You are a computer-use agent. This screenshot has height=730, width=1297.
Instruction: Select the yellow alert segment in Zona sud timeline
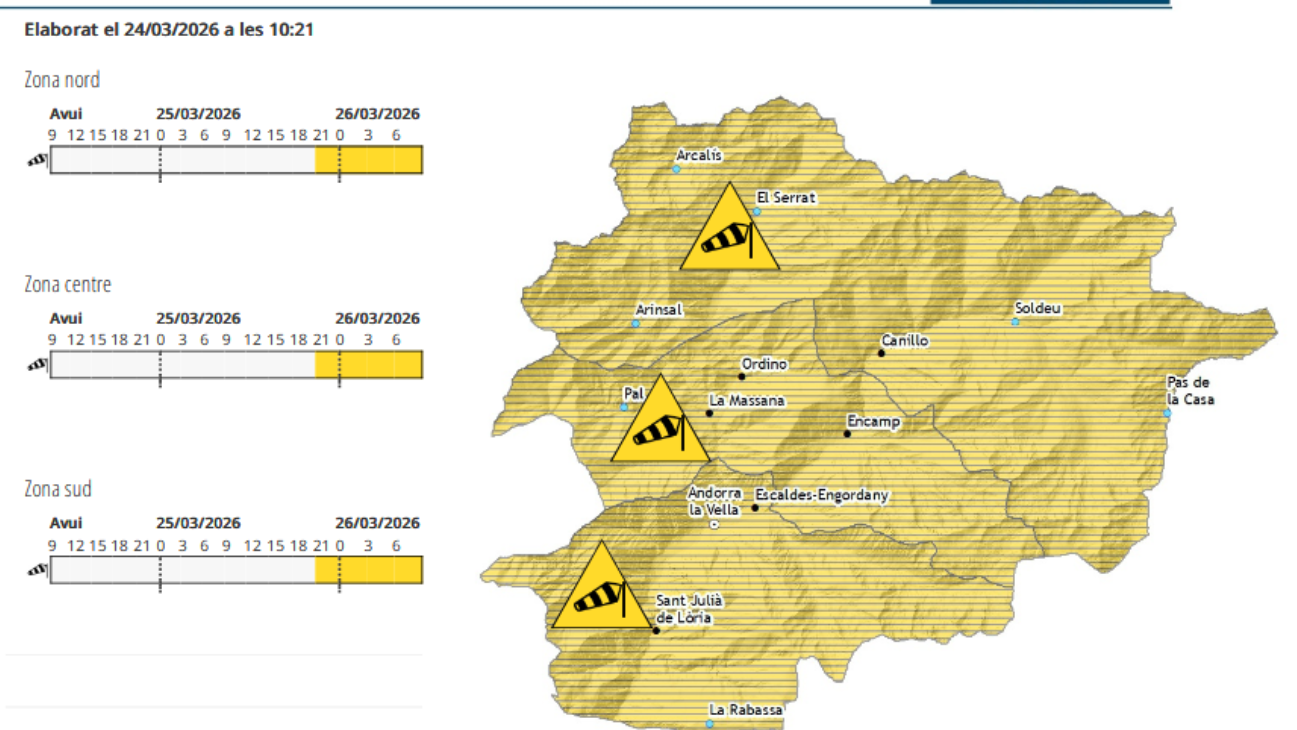tap(368, 570)
